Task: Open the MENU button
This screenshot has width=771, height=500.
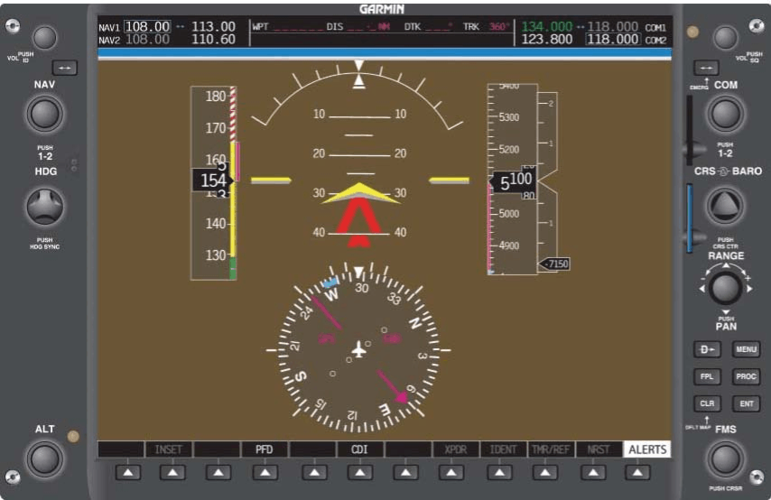Action: (746, 350)
